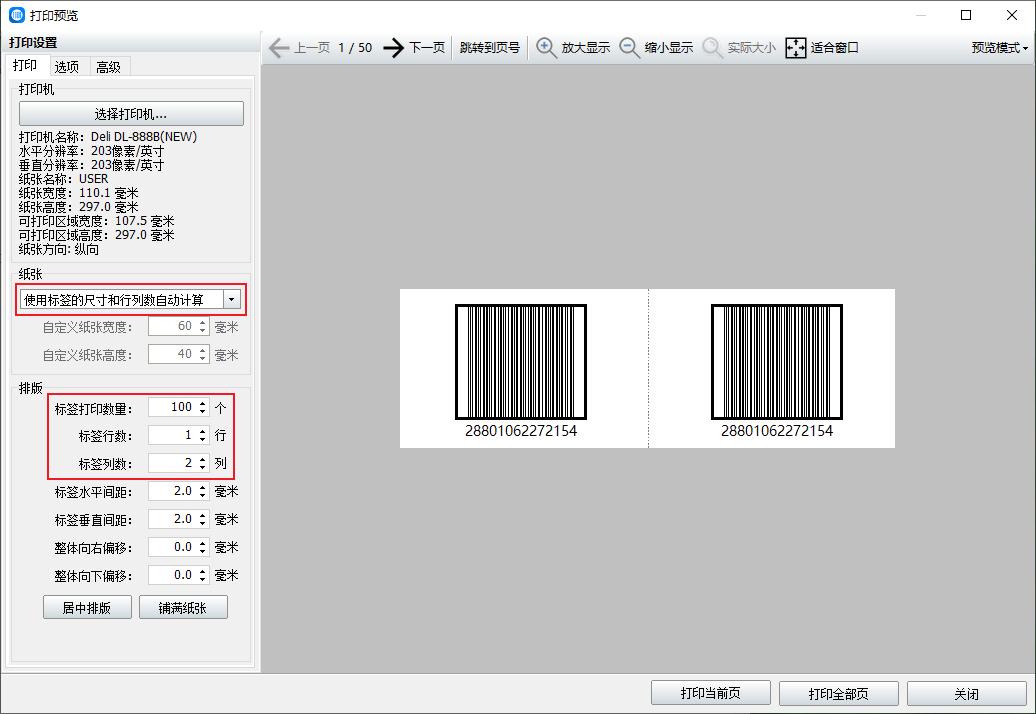The image size is (1036, 714).
Task: Increase the label column count stepper
Action: tap(203, 460)
